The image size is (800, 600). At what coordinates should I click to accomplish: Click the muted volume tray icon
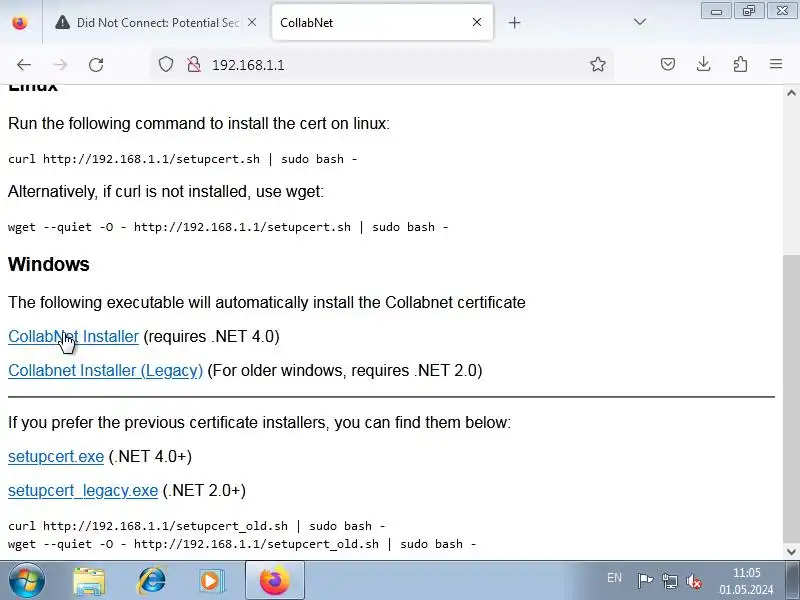pyautogui.click(x=694, y=581)
